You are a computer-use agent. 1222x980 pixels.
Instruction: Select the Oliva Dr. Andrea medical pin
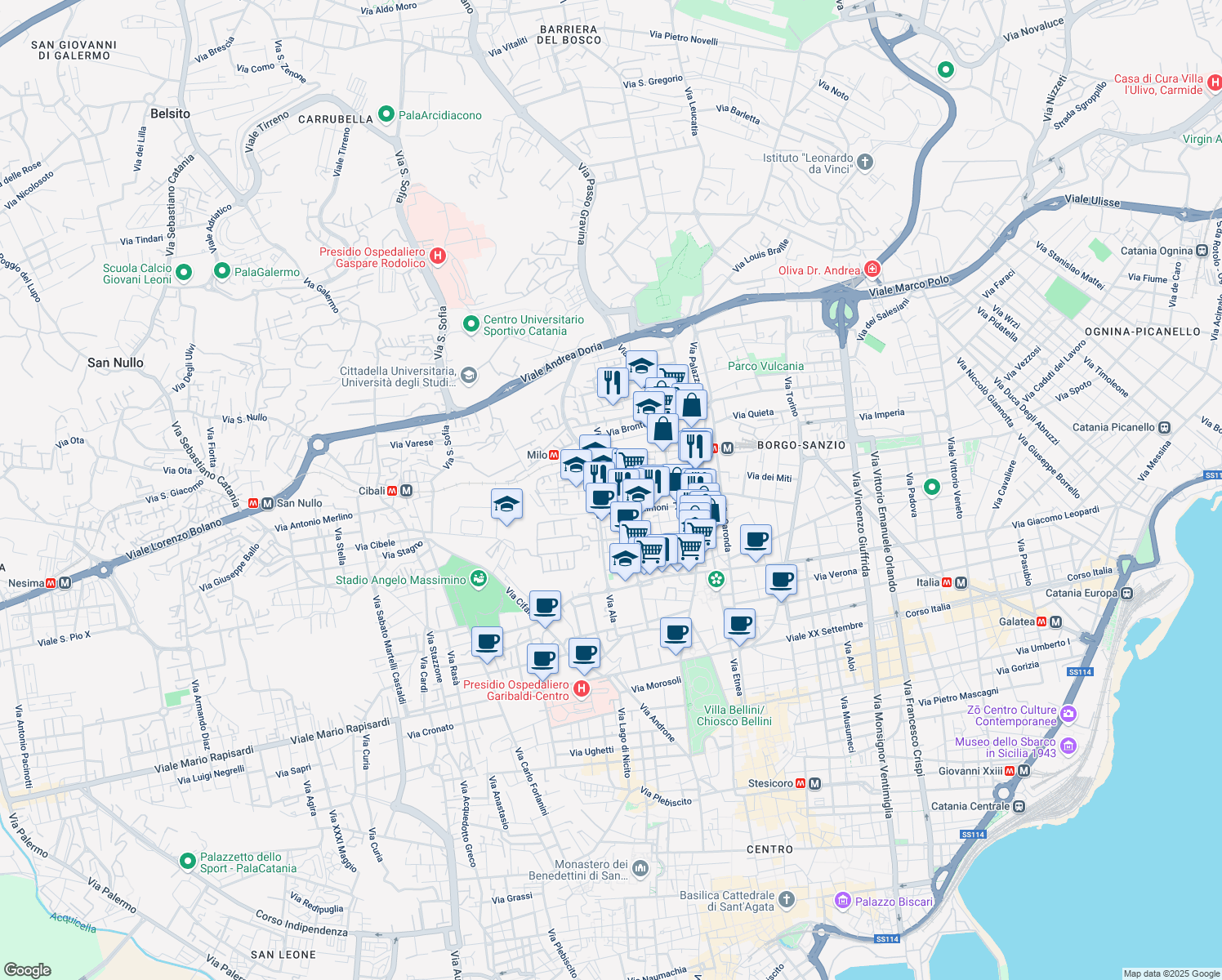[872, 269]
